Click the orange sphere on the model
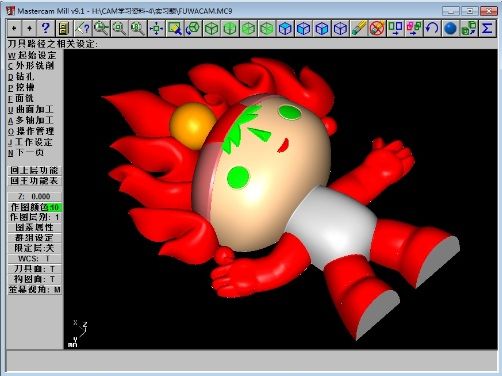This screenshot has height=376, width=502. [x=191, y=125]
